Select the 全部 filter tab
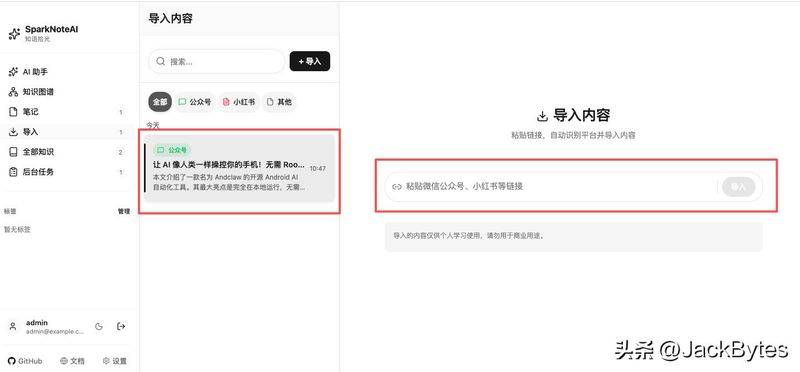This screenshot has width=800, height=372. click(x=160, y=102)
